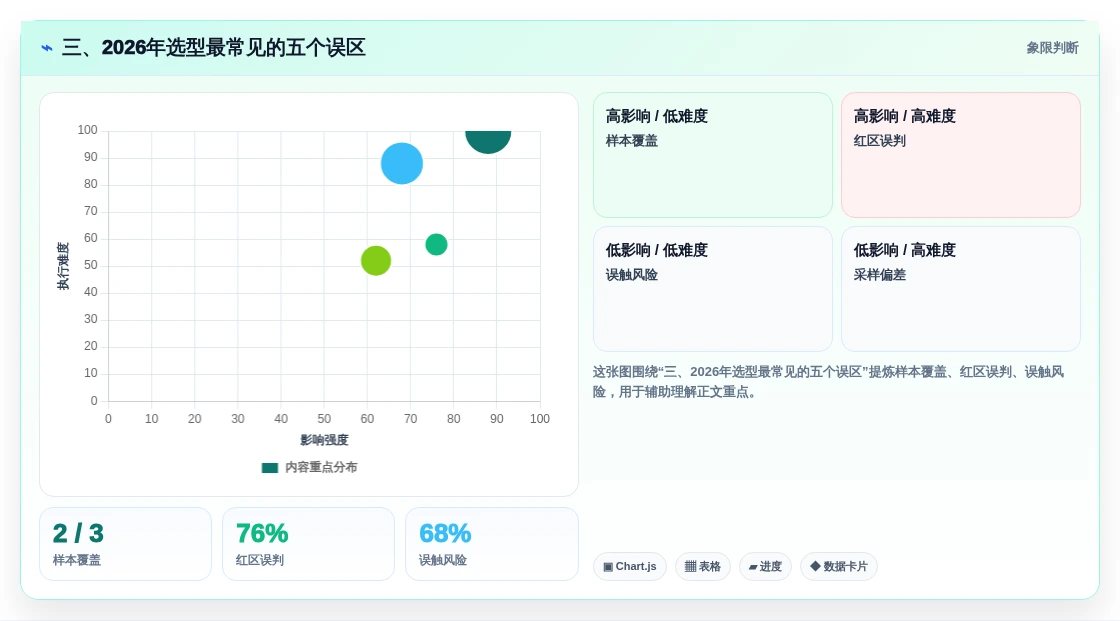Click the 进度 tag chip
The height and width of the screenshot is (621, 1120).
tap(765, 567)
